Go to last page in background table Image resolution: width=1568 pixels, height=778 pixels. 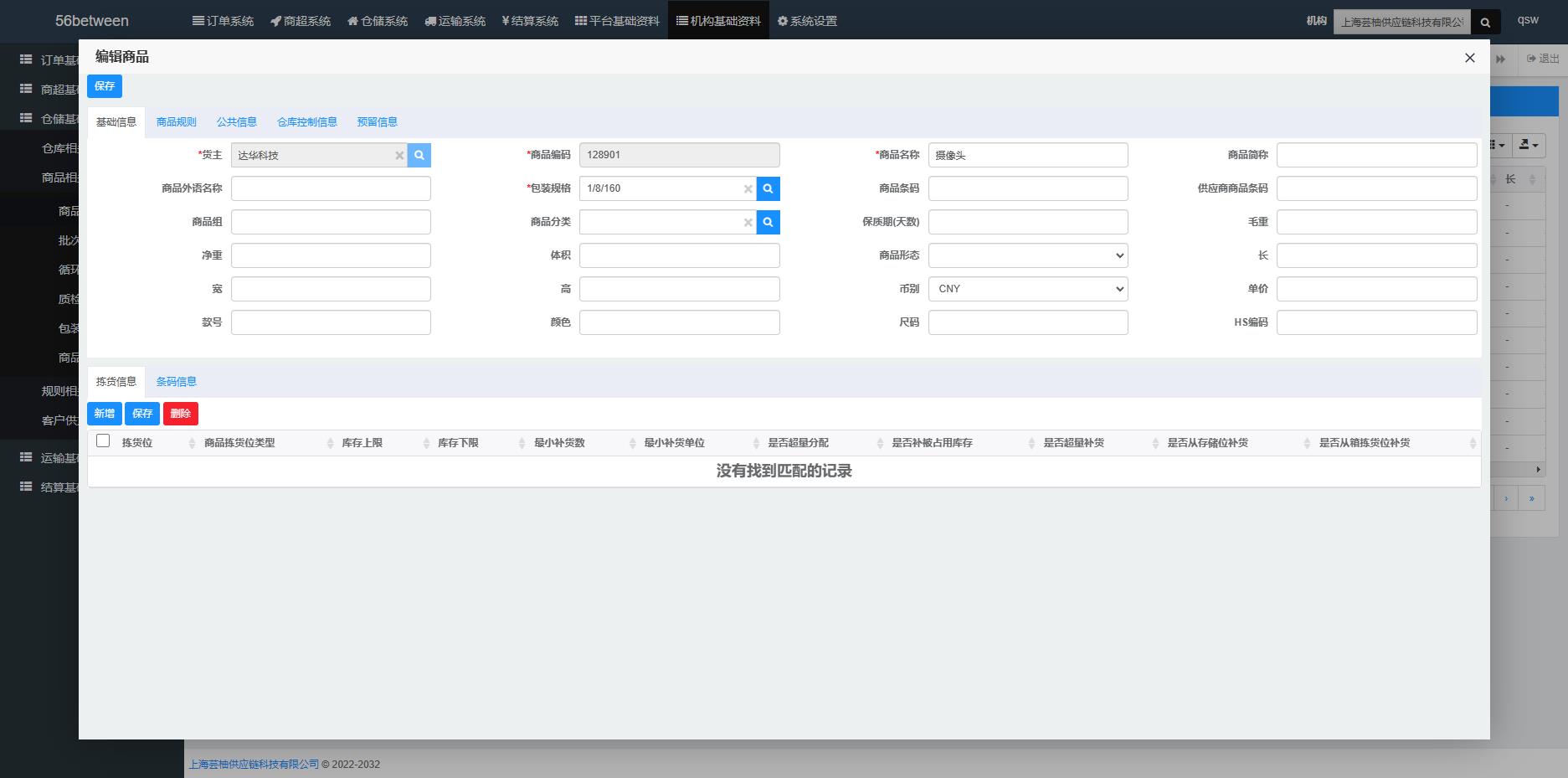coord(1532,499)
